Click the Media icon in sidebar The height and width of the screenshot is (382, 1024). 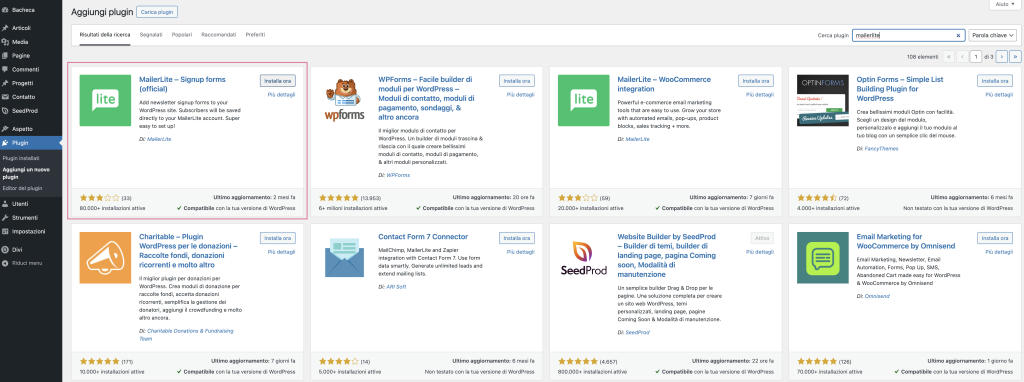(x=5, y=42)
